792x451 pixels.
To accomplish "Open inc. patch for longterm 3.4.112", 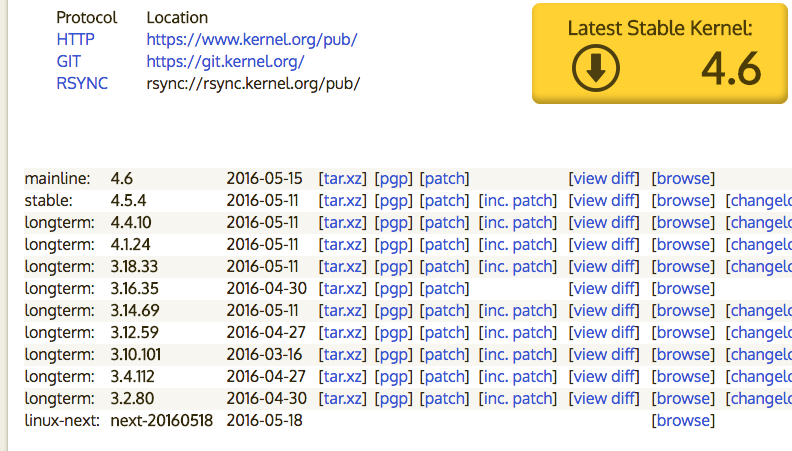I will pos(518,376).
